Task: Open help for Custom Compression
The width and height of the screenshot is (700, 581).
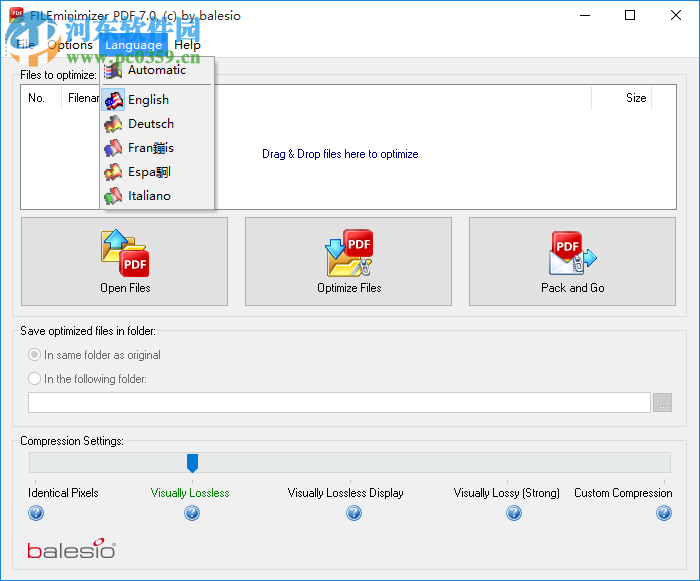Action: click(664, 513)
